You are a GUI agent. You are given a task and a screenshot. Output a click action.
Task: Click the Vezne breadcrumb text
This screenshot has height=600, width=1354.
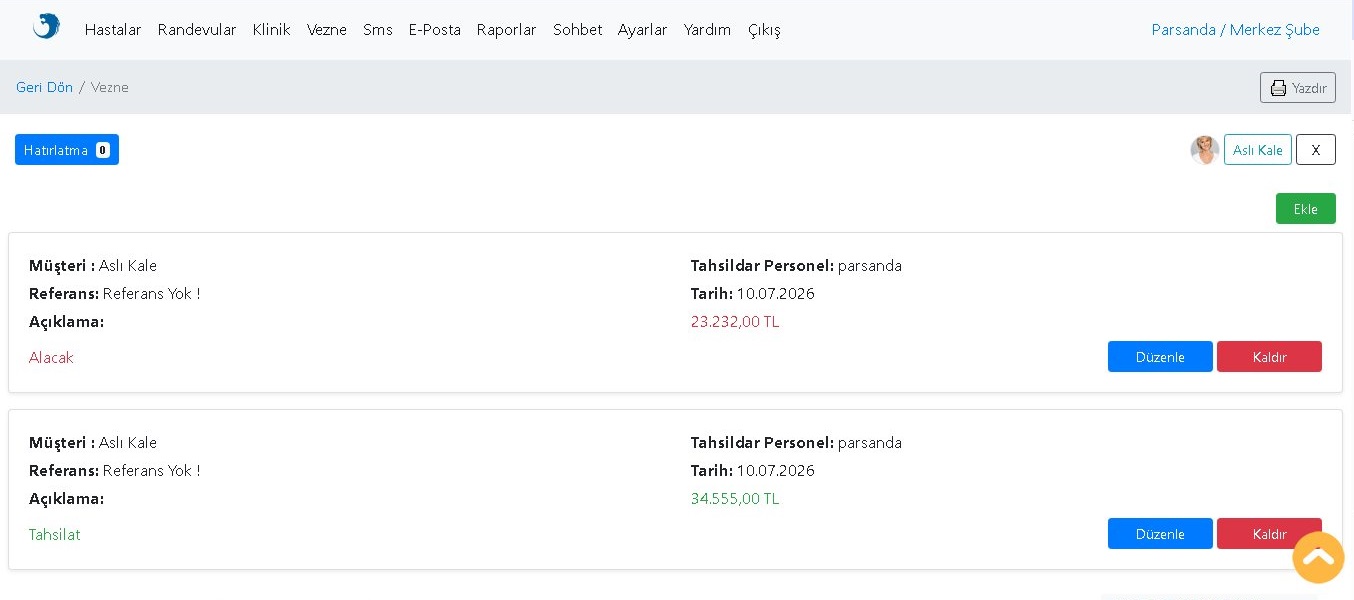click(110, 87)
